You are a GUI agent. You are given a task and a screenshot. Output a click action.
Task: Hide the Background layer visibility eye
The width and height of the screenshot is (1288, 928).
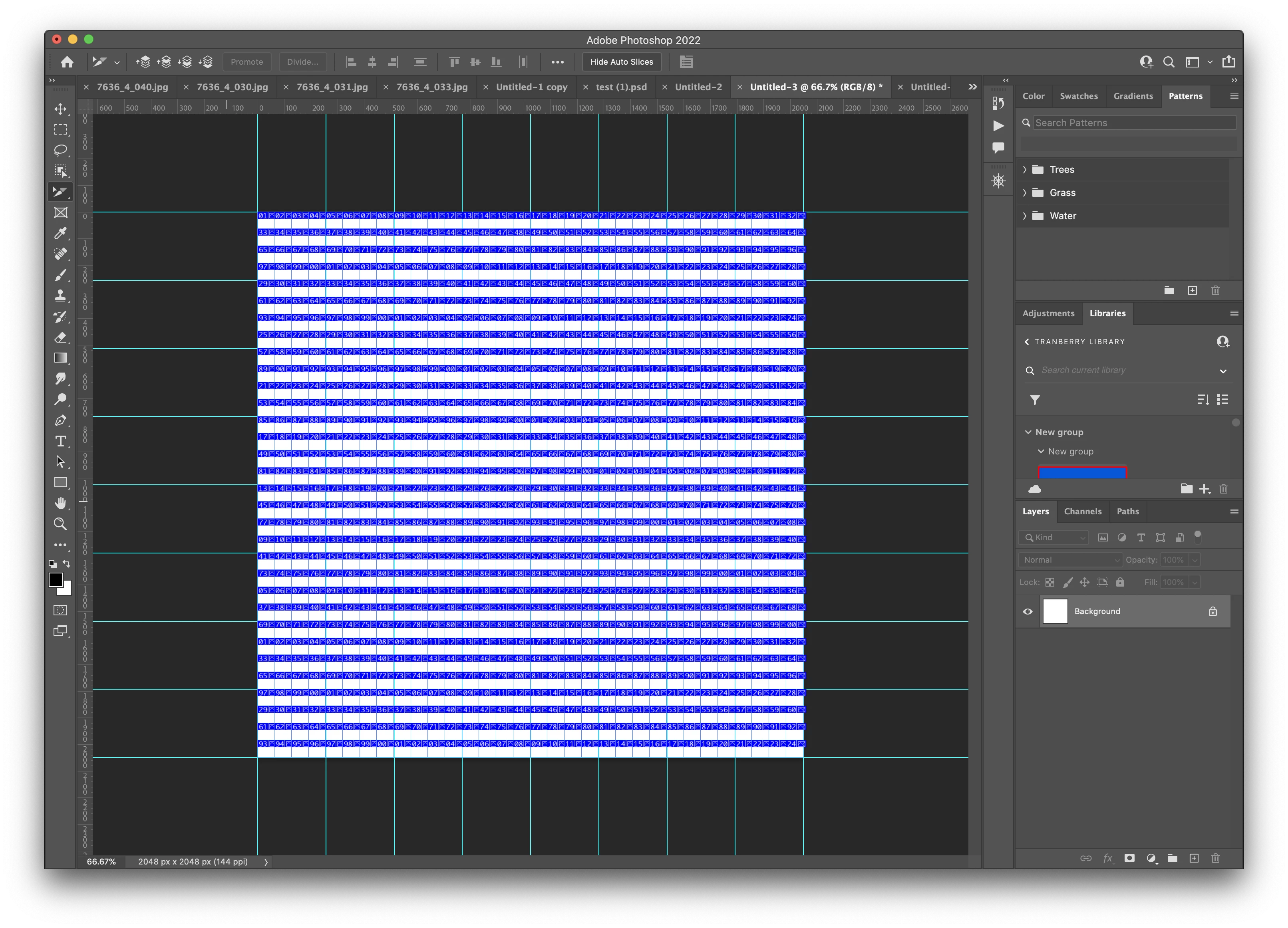pos(1028,611)
